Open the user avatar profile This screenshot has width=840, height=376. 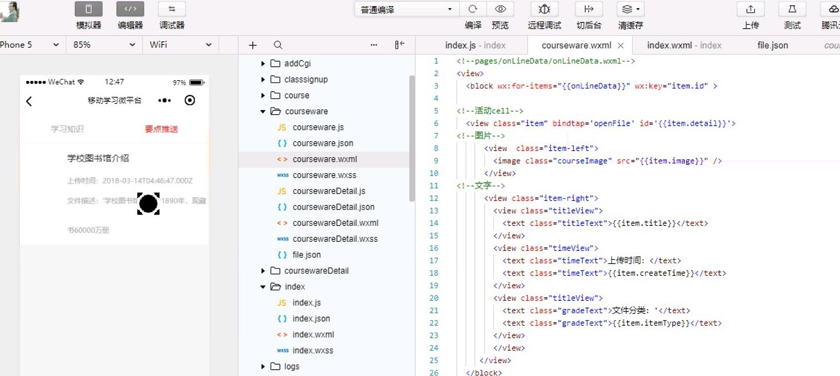click(x=9, y=11)
